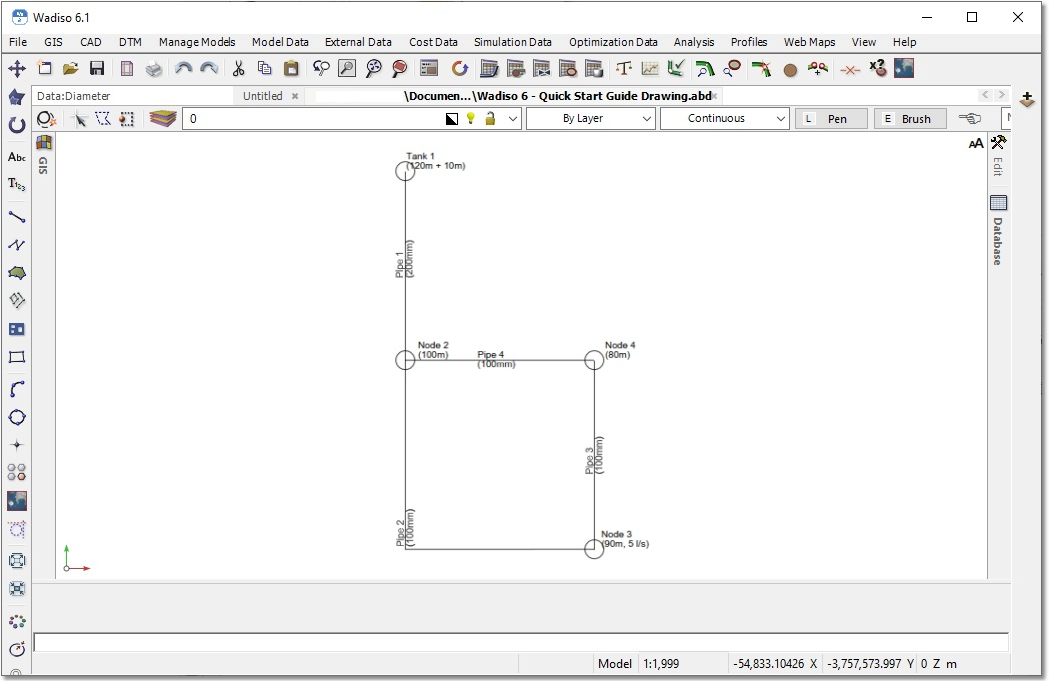Open the CAD menu
Image resolution: width=1049 pixels, height=683 pixels.
91,42
